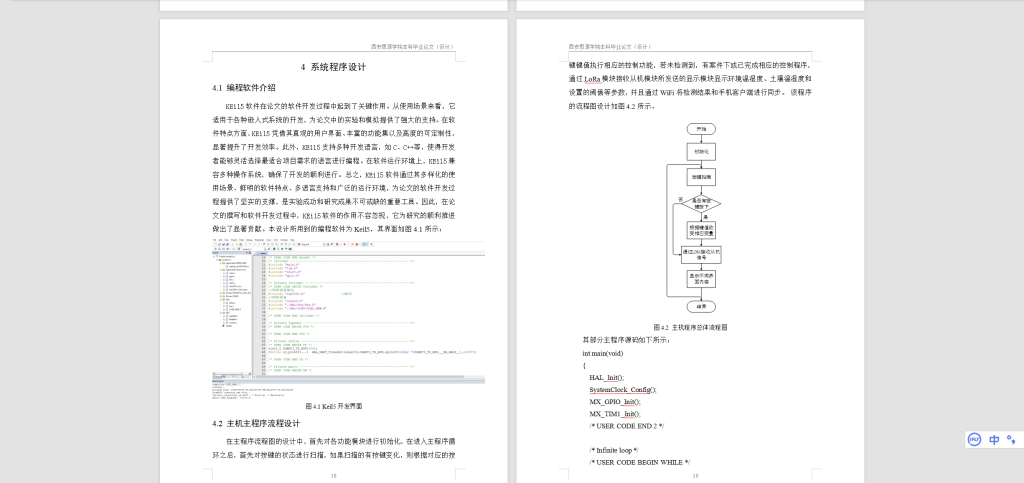Click the code line 'int main(void)'
Image resolution: width=1024 pixels, height=483 pixels.
click(x=602, y=353)
